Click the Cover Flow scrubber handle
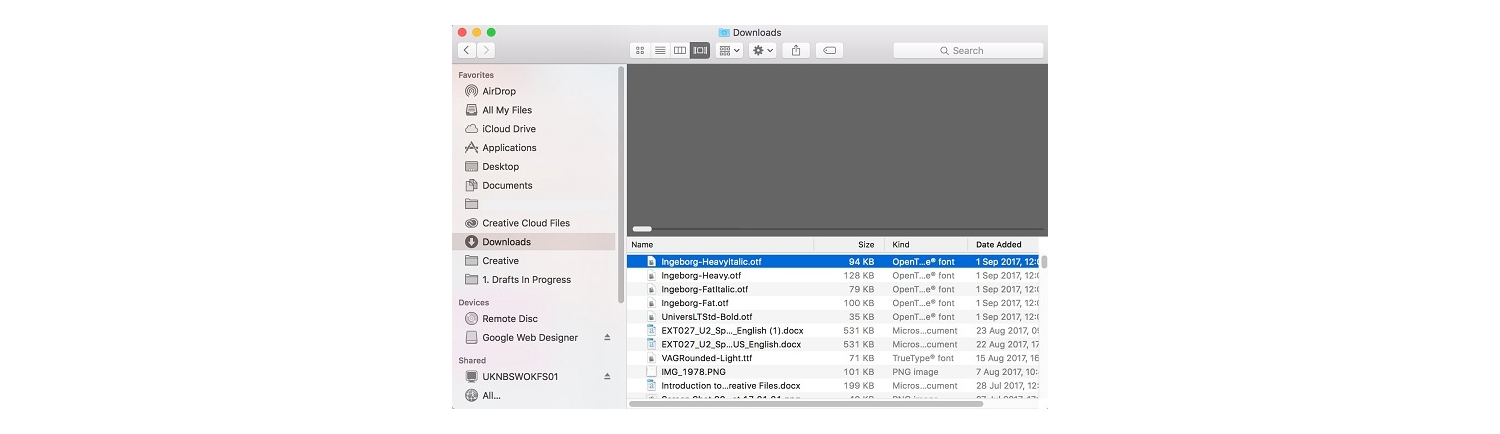 (642, 229)
